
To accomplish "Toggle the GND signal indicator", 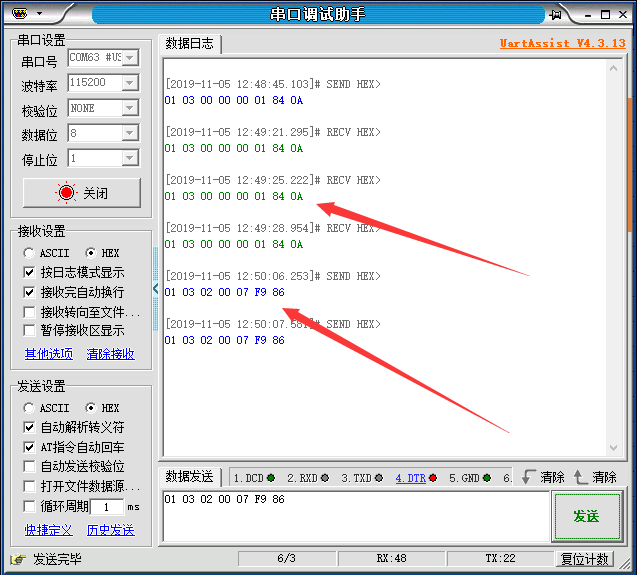I will click(487, 478).
